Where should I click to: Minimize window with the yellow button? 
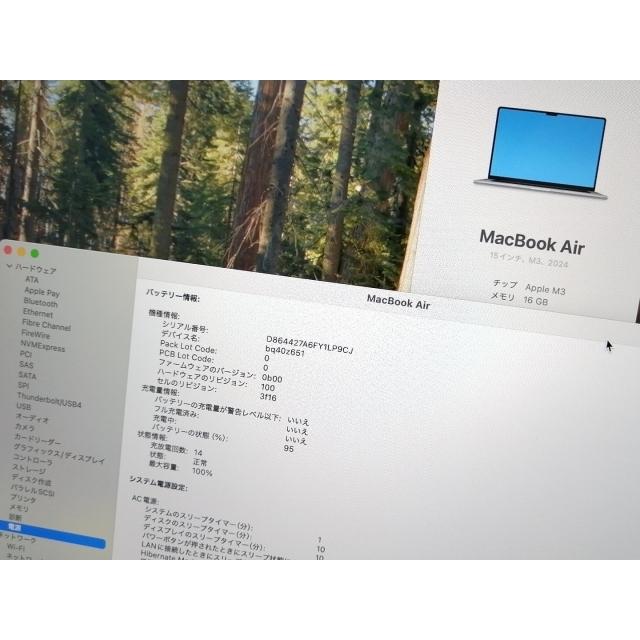click(21, 251)
